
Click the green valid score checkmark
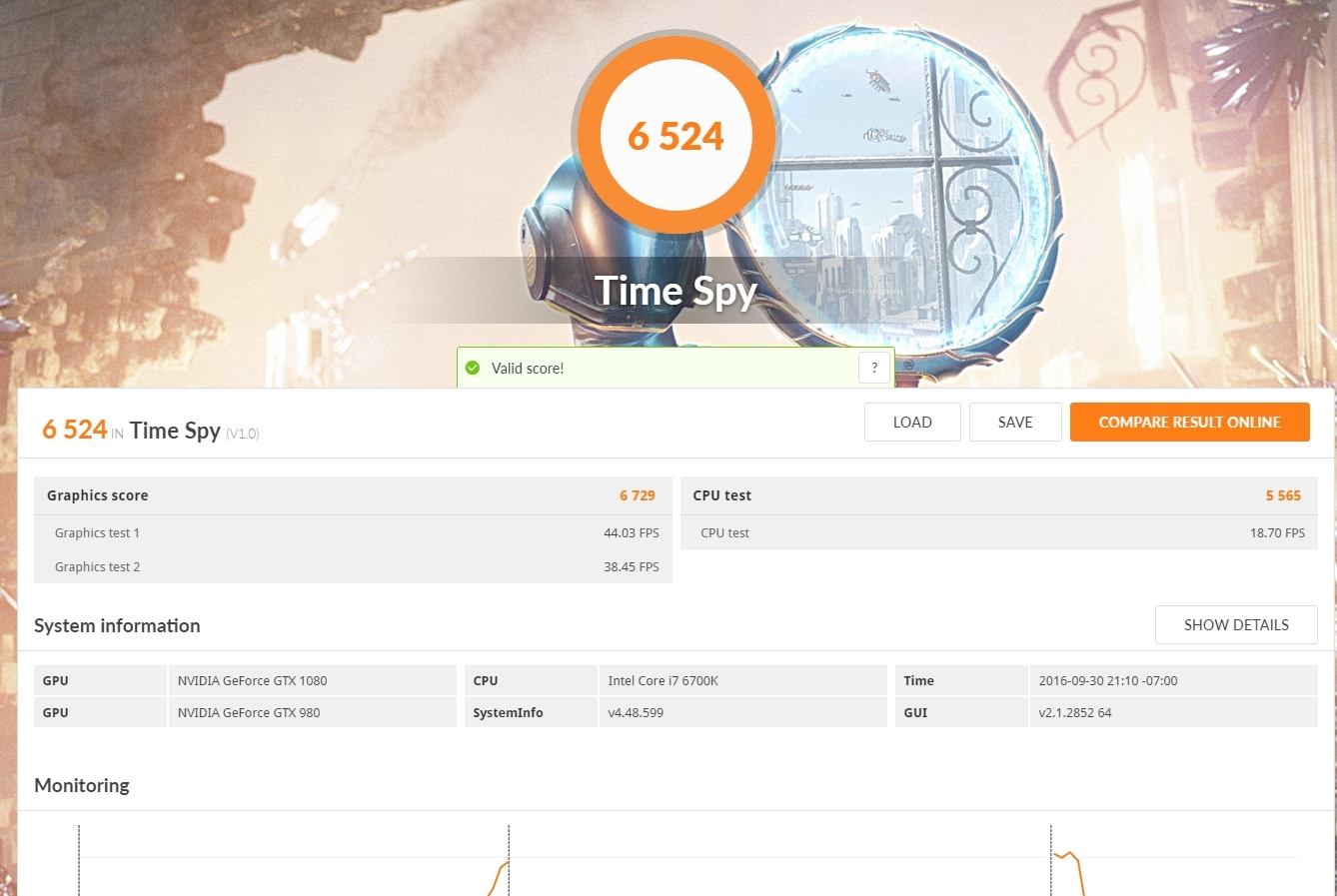tap(473, 368)
